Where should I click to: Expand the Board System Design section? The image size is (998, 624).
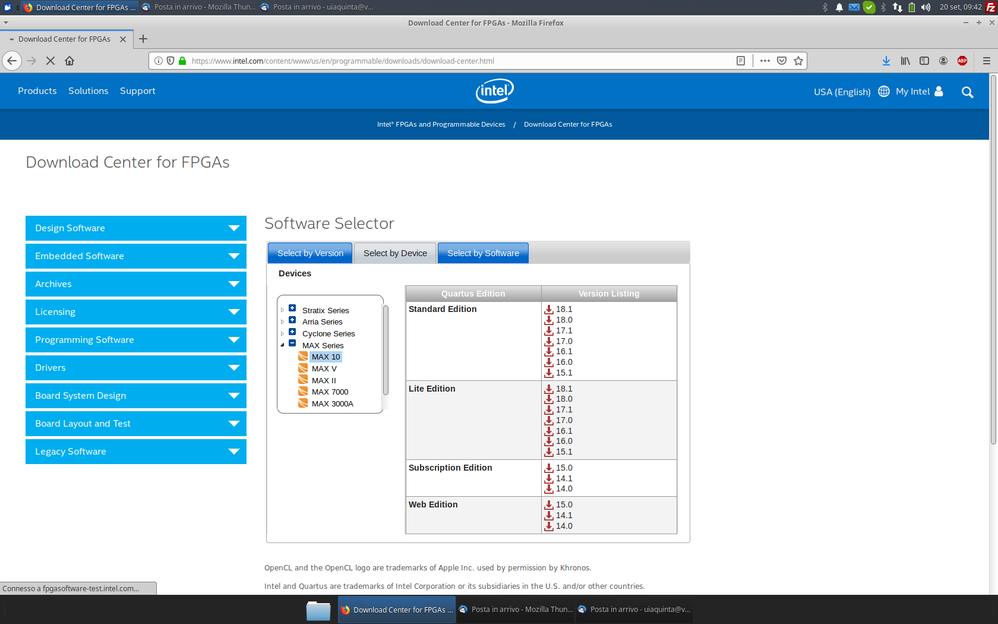pos(136,395)
